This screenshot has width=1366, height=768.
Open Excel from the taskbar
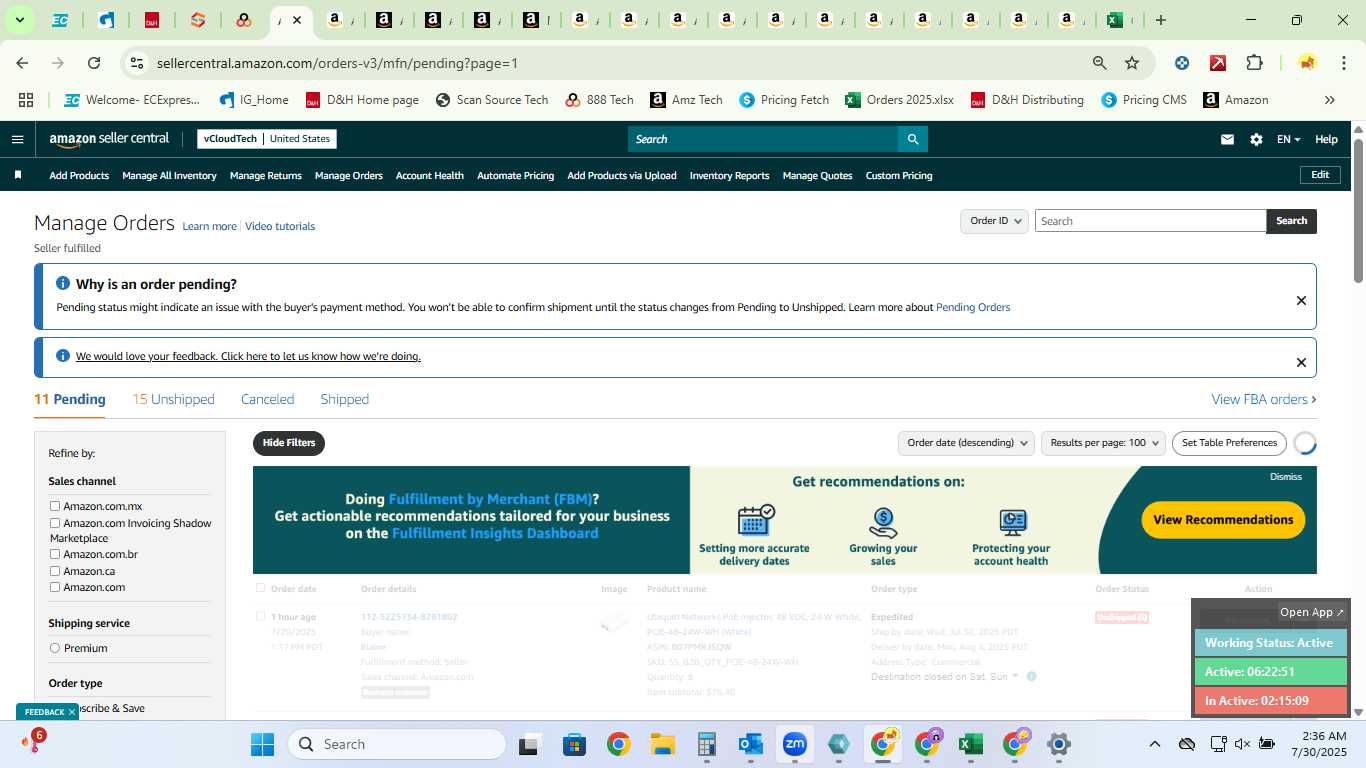[970, 744]
